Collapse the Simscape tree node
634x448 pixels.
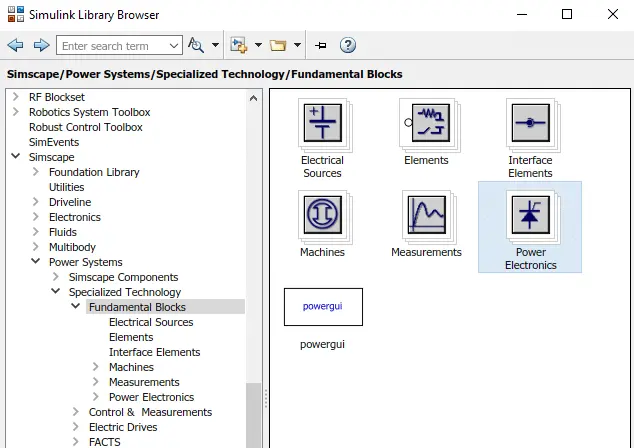coord(15,157)
